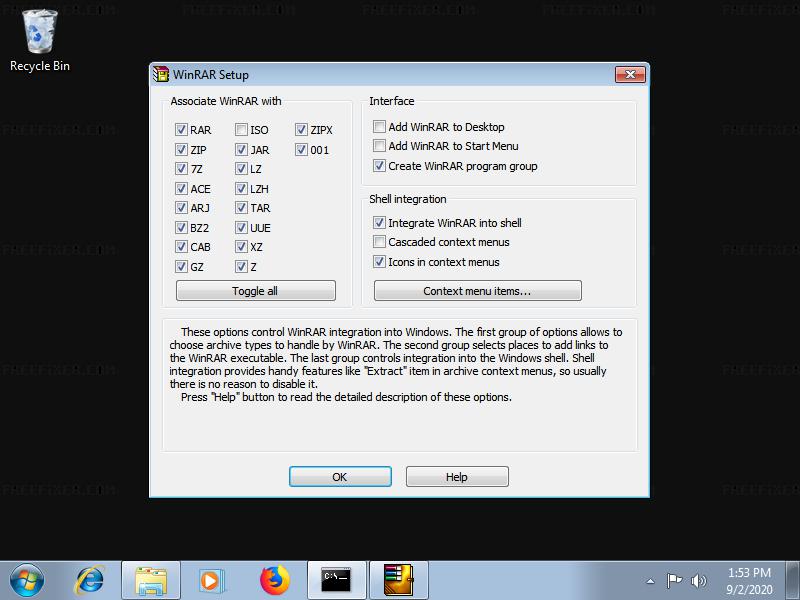This screenshot has height=600, width=800.
Task: Uncheck Create WinRAR program group
Action: (379, 166)
